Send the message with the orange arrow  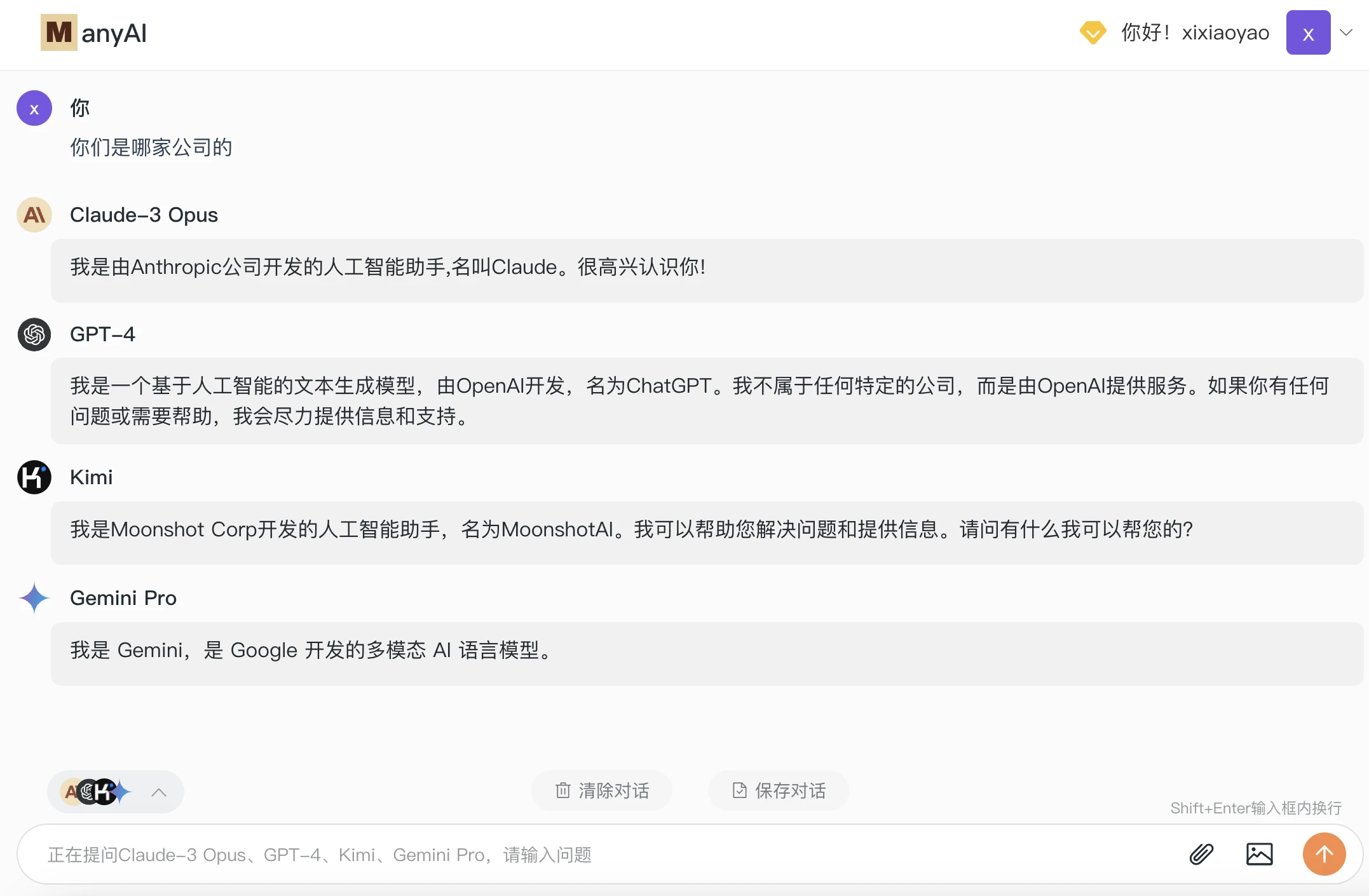(1323, 854)
